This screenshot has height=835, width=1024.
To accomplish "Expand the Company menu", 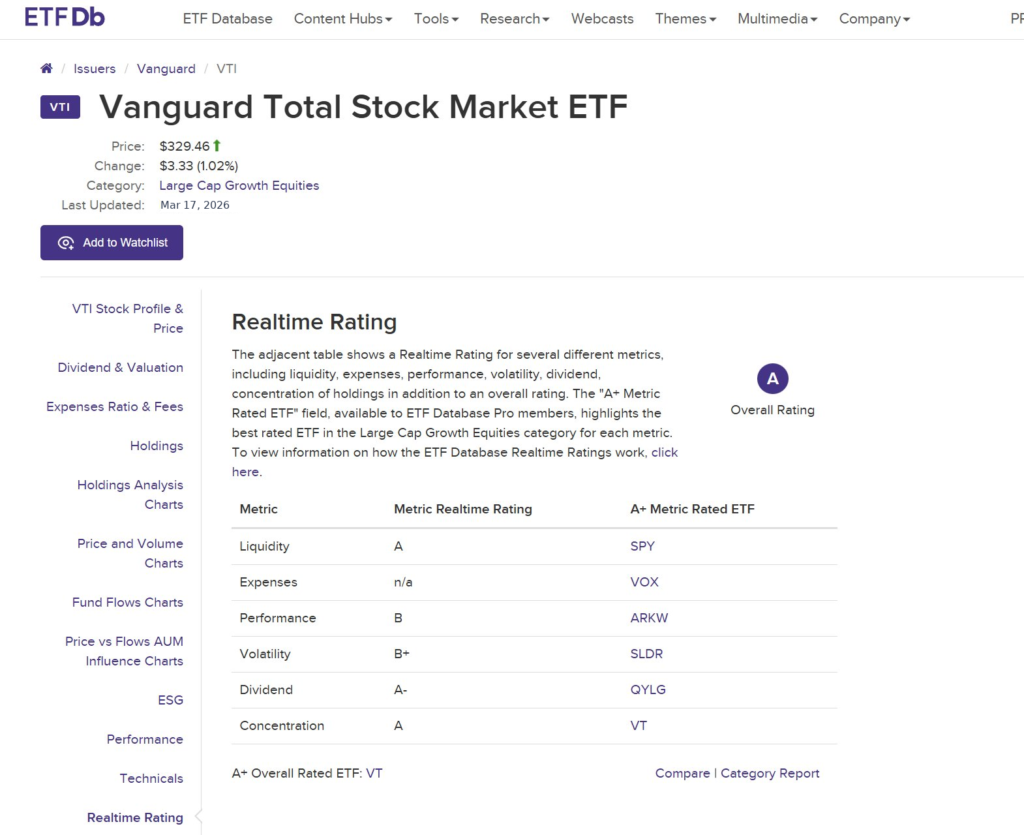I will tap(874, 18).
